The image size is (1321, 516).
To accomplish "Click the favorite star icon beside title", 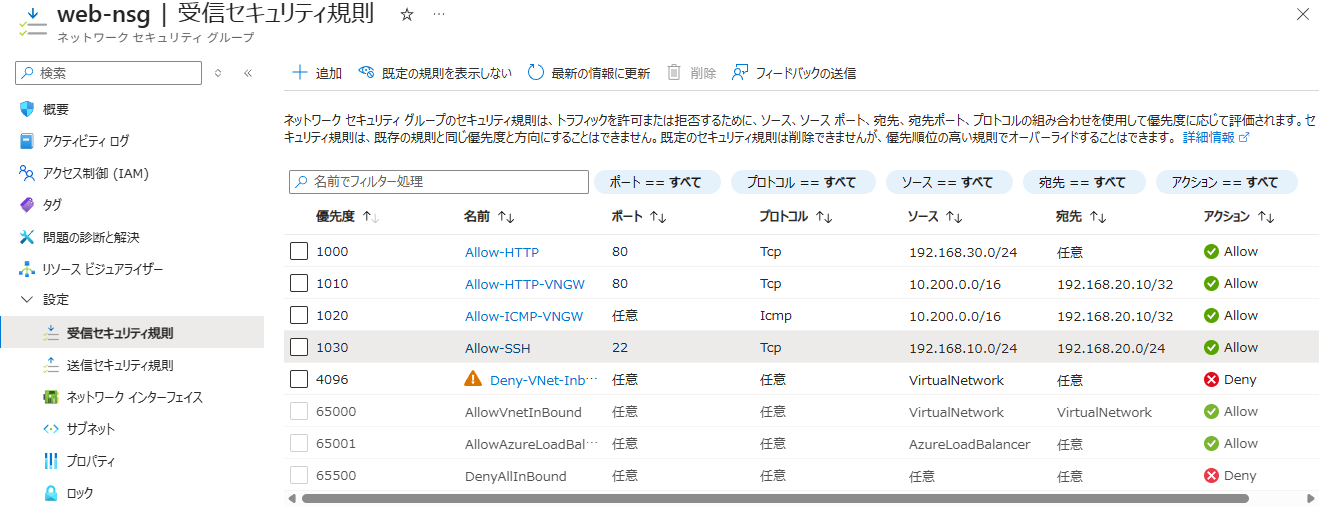I will (406, 15).
